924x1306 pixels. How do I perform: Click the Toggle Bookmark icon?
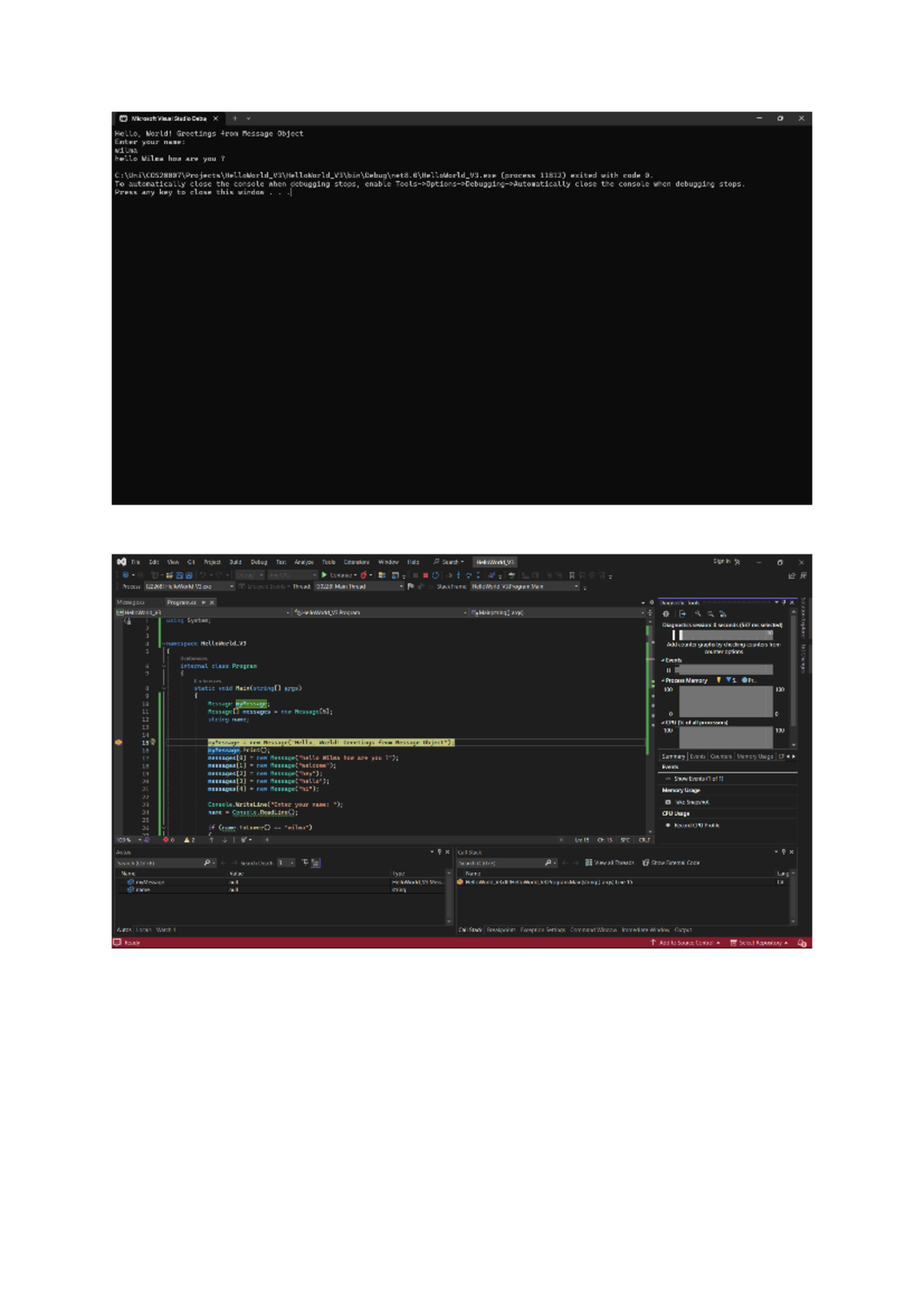[571, 574]
